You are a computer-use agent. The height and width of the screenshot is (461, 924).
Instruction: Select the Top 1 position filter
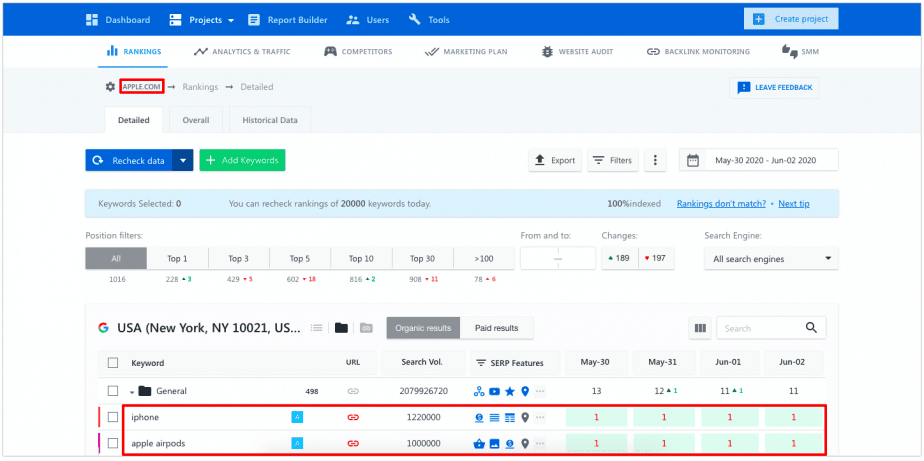[177, 259]
